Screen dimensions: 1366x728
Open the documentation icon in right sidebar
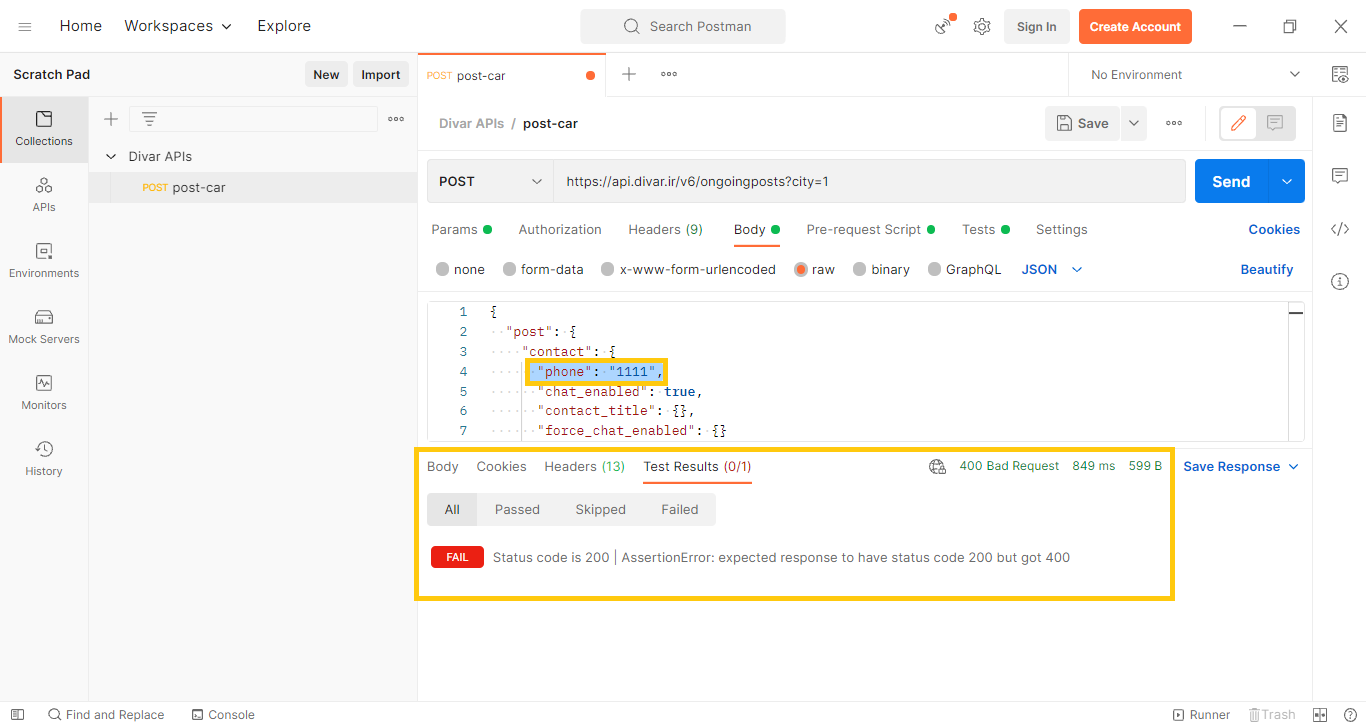pos(1340,122)
